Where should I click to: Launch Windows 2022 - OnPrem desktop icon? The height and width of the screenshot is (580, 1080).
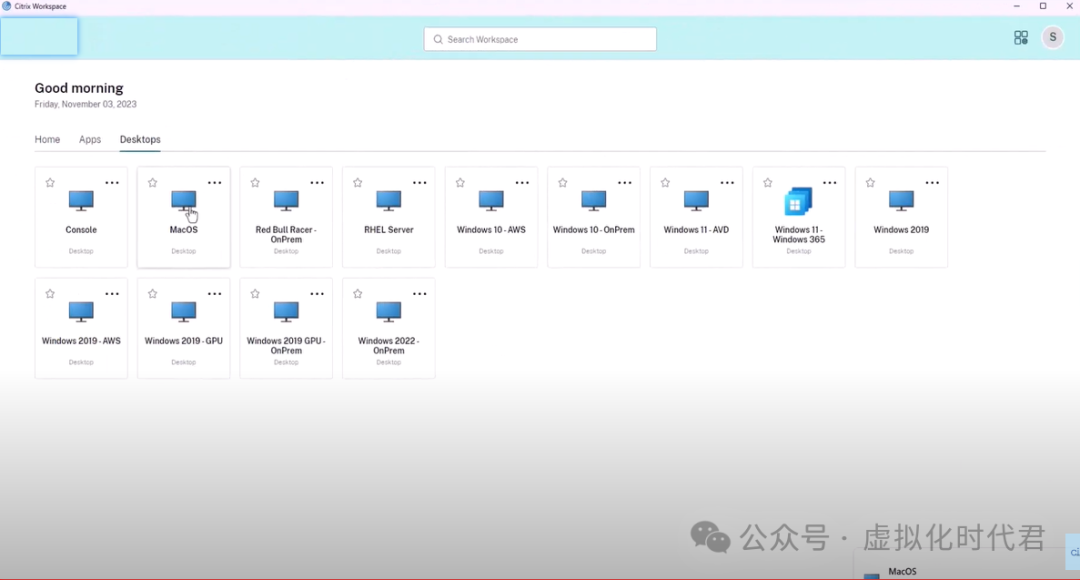(388, 311)
